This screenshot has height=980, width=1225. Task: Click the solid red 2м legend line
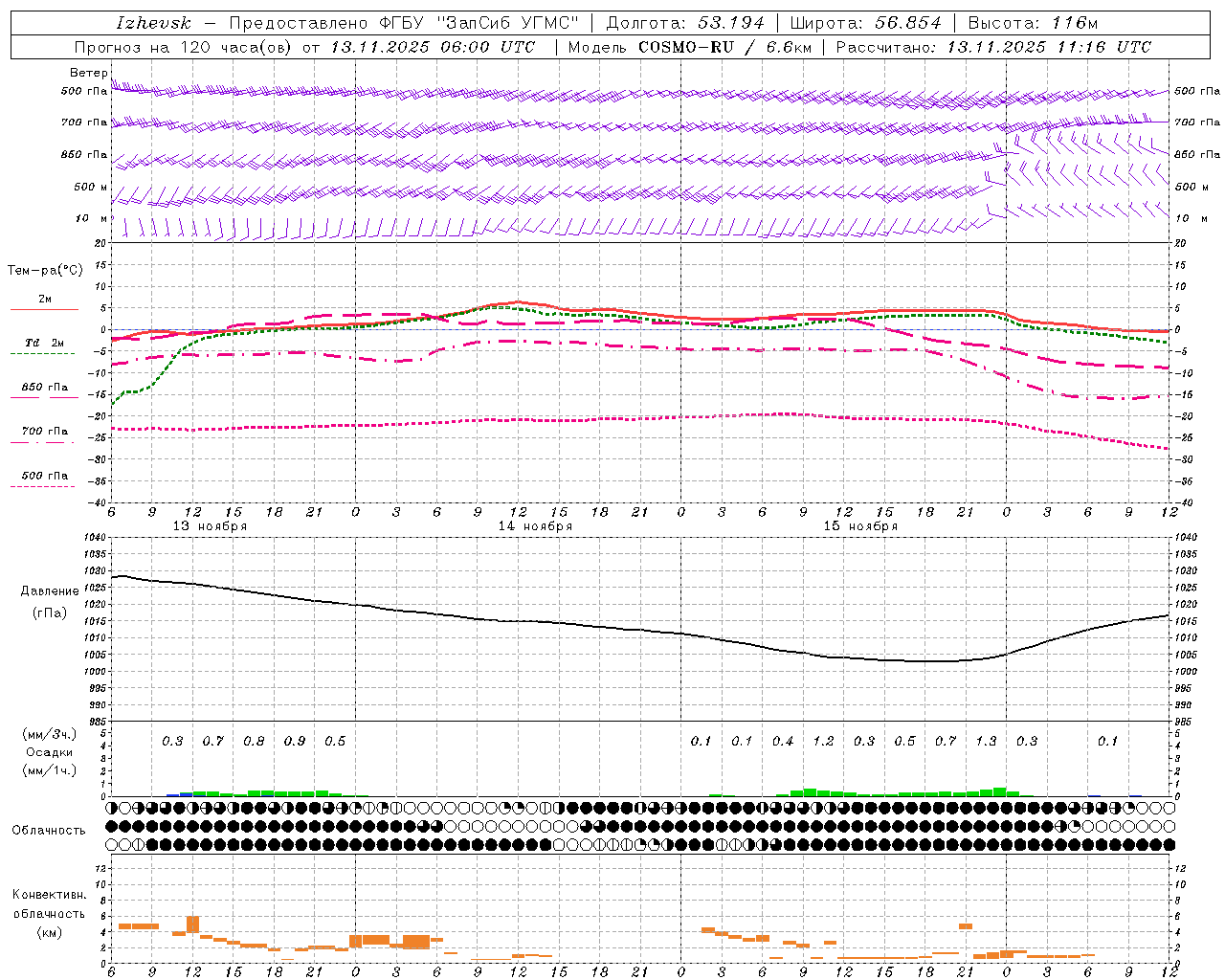[44, 310]
